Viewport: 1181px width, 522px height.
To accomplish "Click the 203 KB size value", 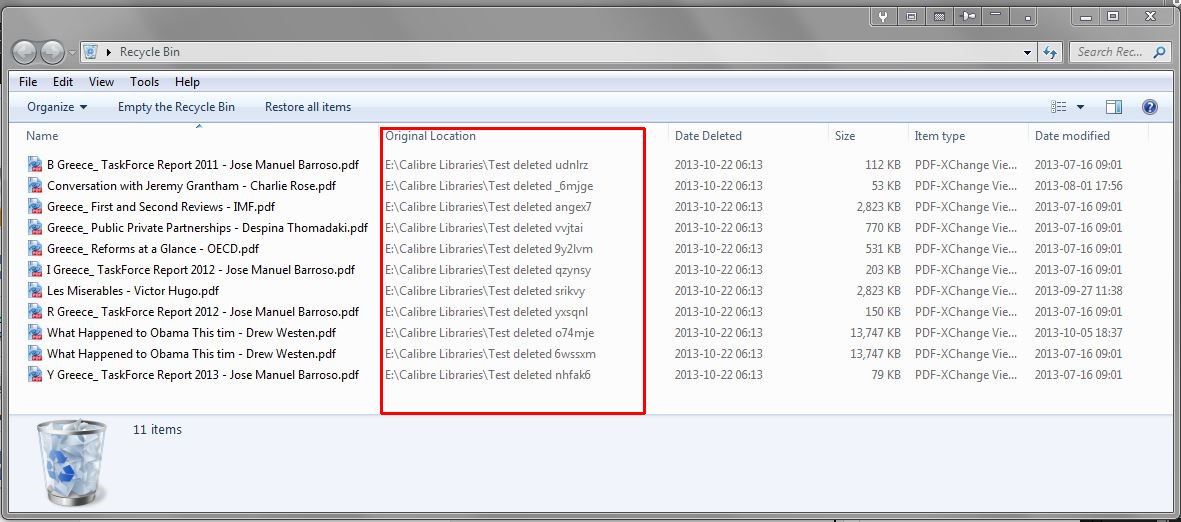I will pos(883,270).
